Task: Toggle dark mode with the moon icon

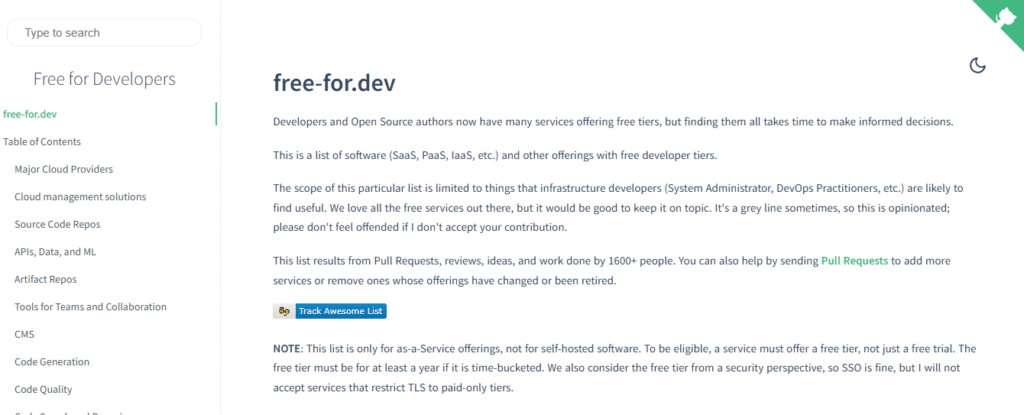Action: (977, 65)
